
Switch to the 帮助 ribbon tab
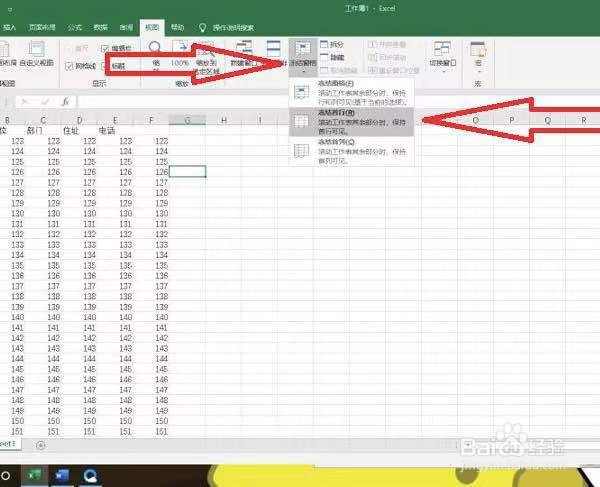tap(178, 28)
